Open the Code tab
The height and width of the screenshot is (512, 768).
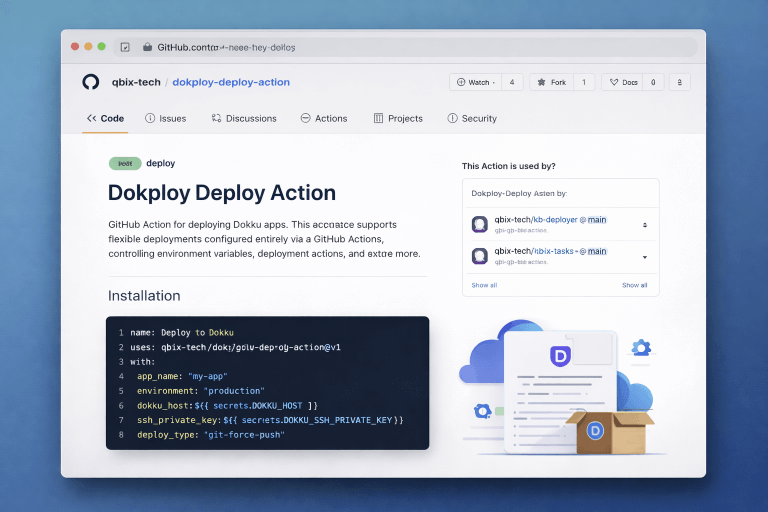pyautogui.click(x=105, y=118)
